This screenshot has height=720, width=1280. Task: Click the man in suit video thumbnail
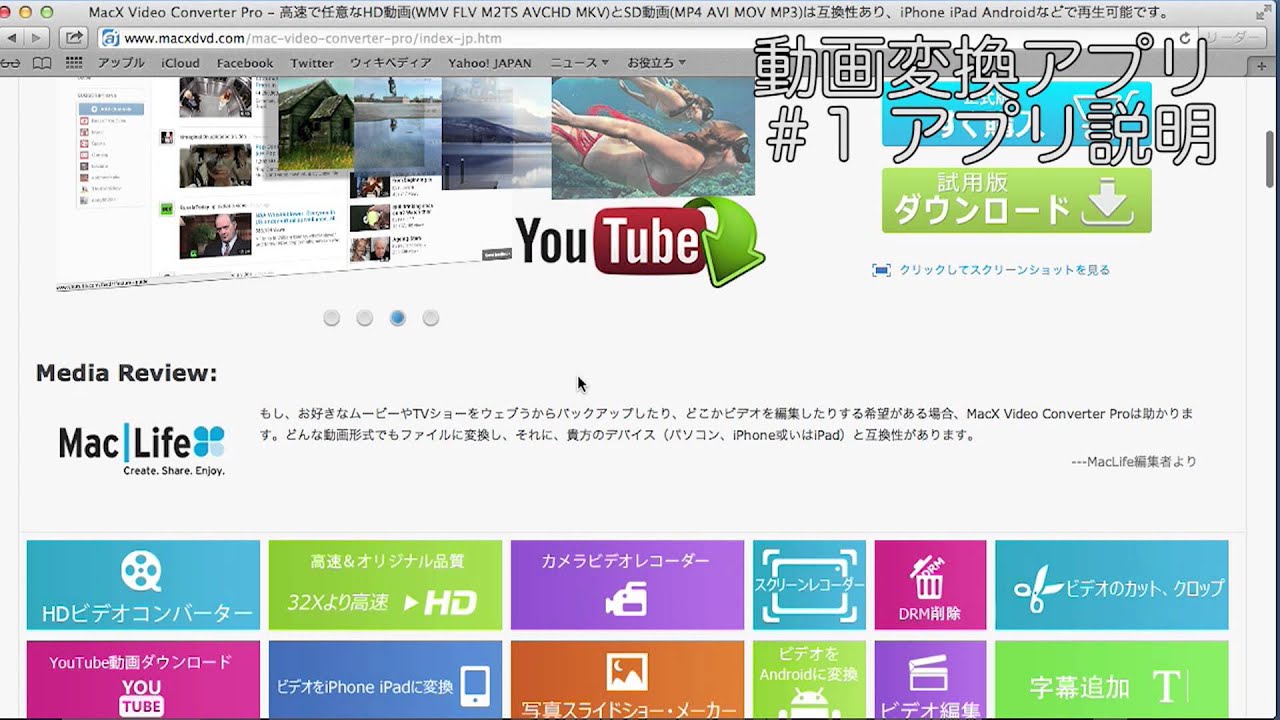(215, 233)
